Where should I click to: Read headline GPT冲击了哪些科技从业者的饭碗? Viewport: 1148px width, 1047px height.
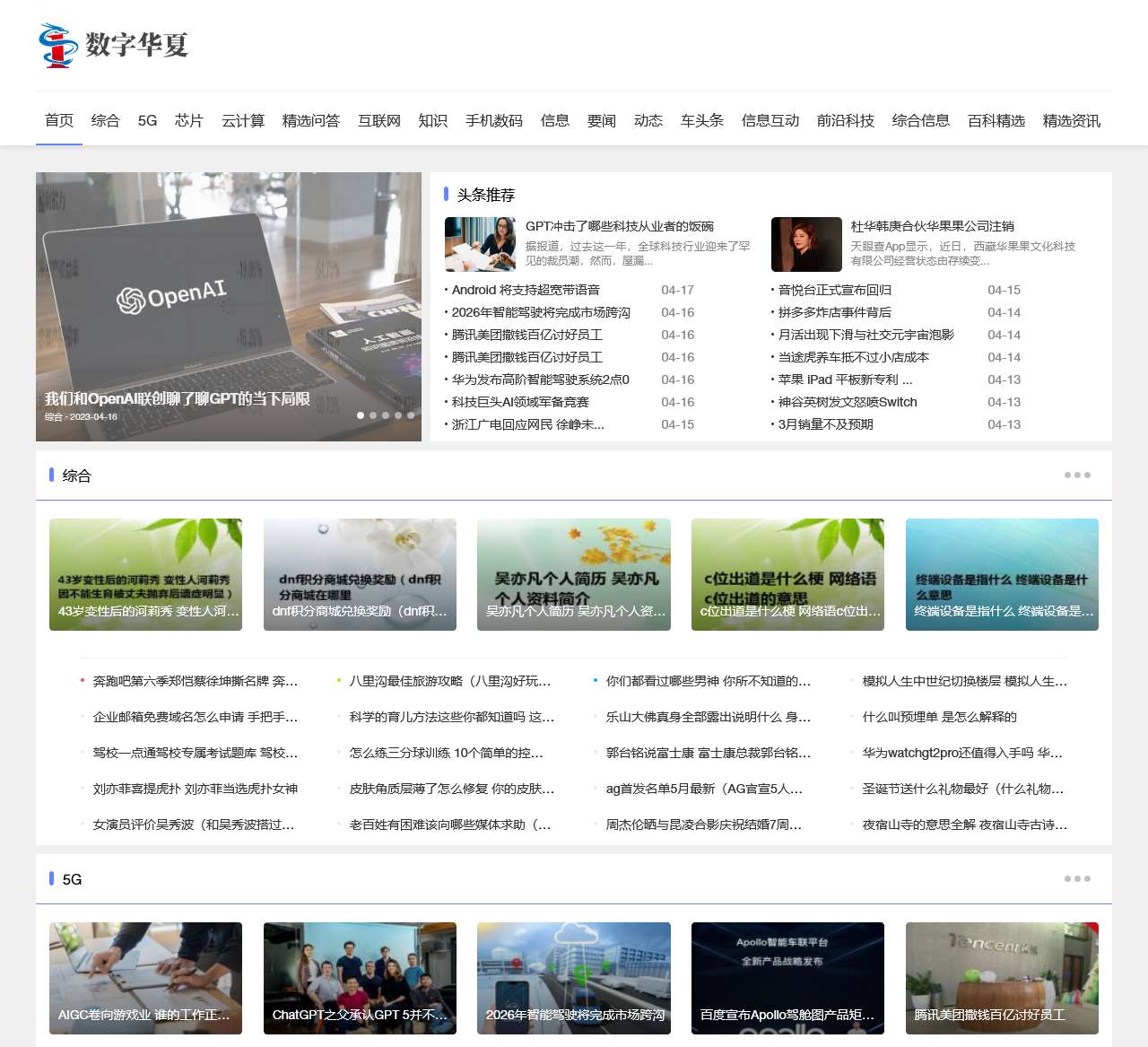[x=620, y=226]
